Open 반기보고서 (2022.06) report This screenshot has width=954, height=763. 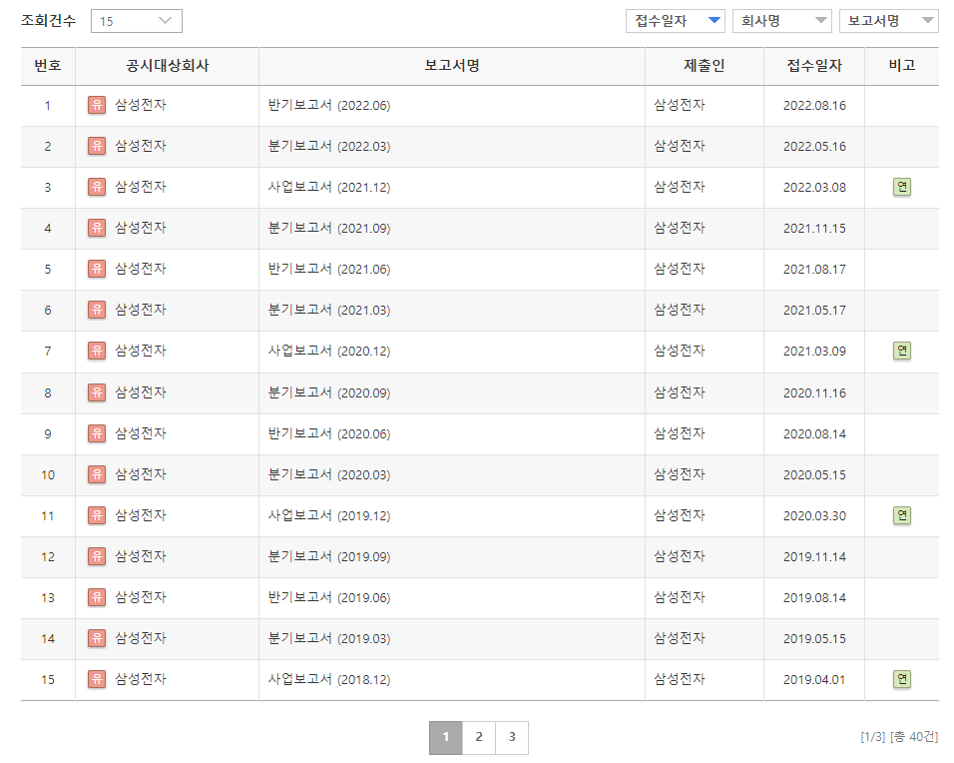tap(329, 105)
